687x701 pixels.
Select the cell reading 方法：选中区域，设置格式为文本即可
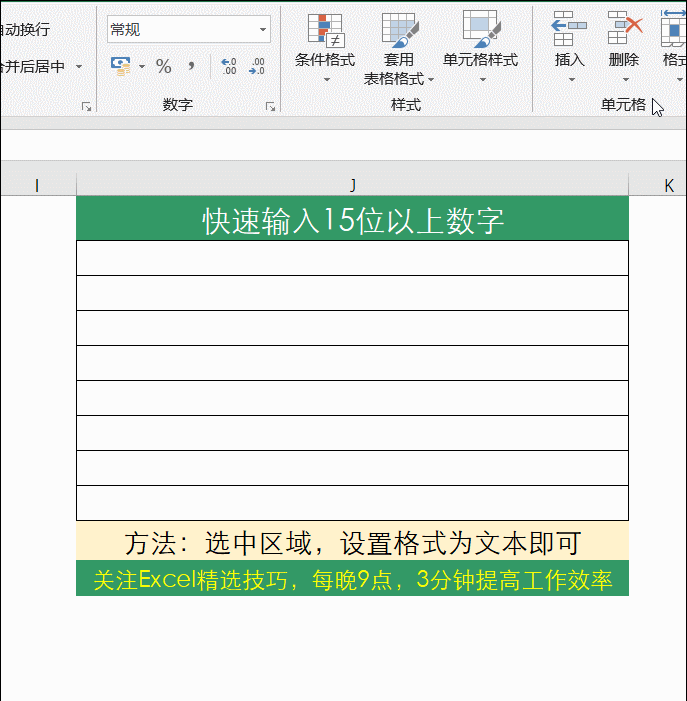[353, 541]
